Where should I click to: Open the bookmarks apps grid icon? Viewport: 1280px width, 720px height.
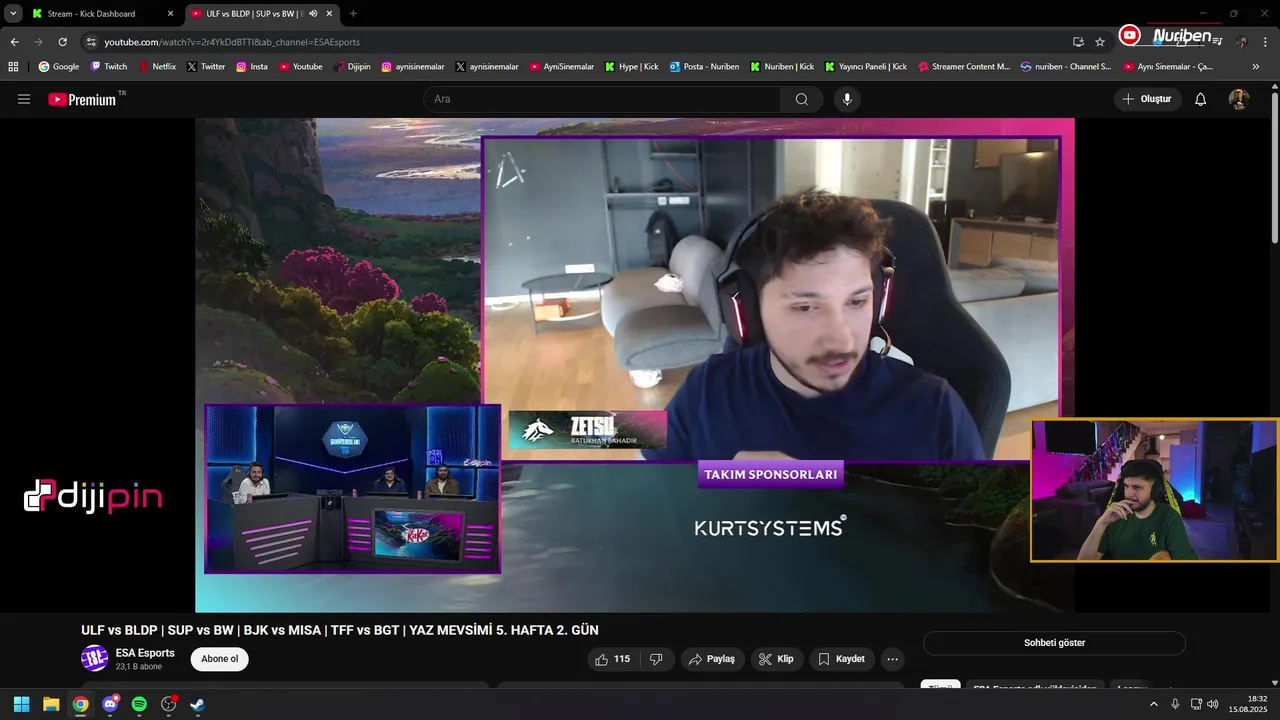[13, 67]
